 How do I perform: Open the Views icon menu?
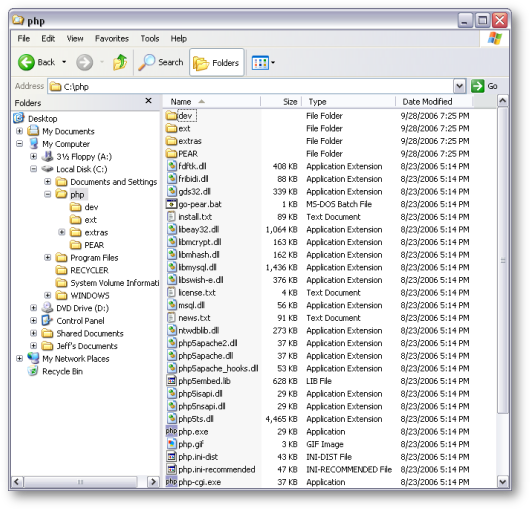coord(260,63)
